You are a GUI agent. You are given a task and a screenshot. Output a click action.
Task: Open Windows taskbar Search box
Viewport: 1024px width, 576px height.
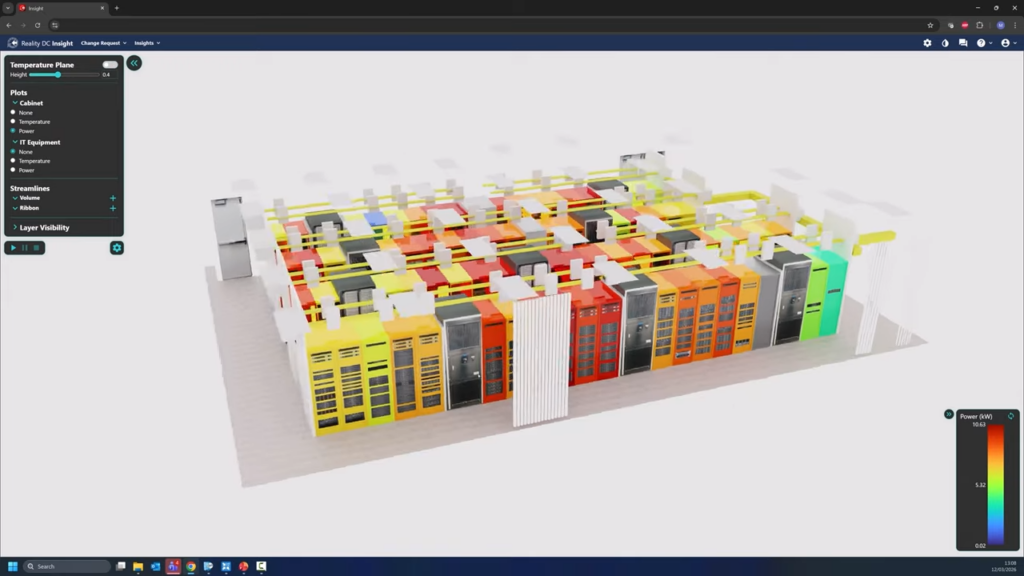[x=67, y=566]
